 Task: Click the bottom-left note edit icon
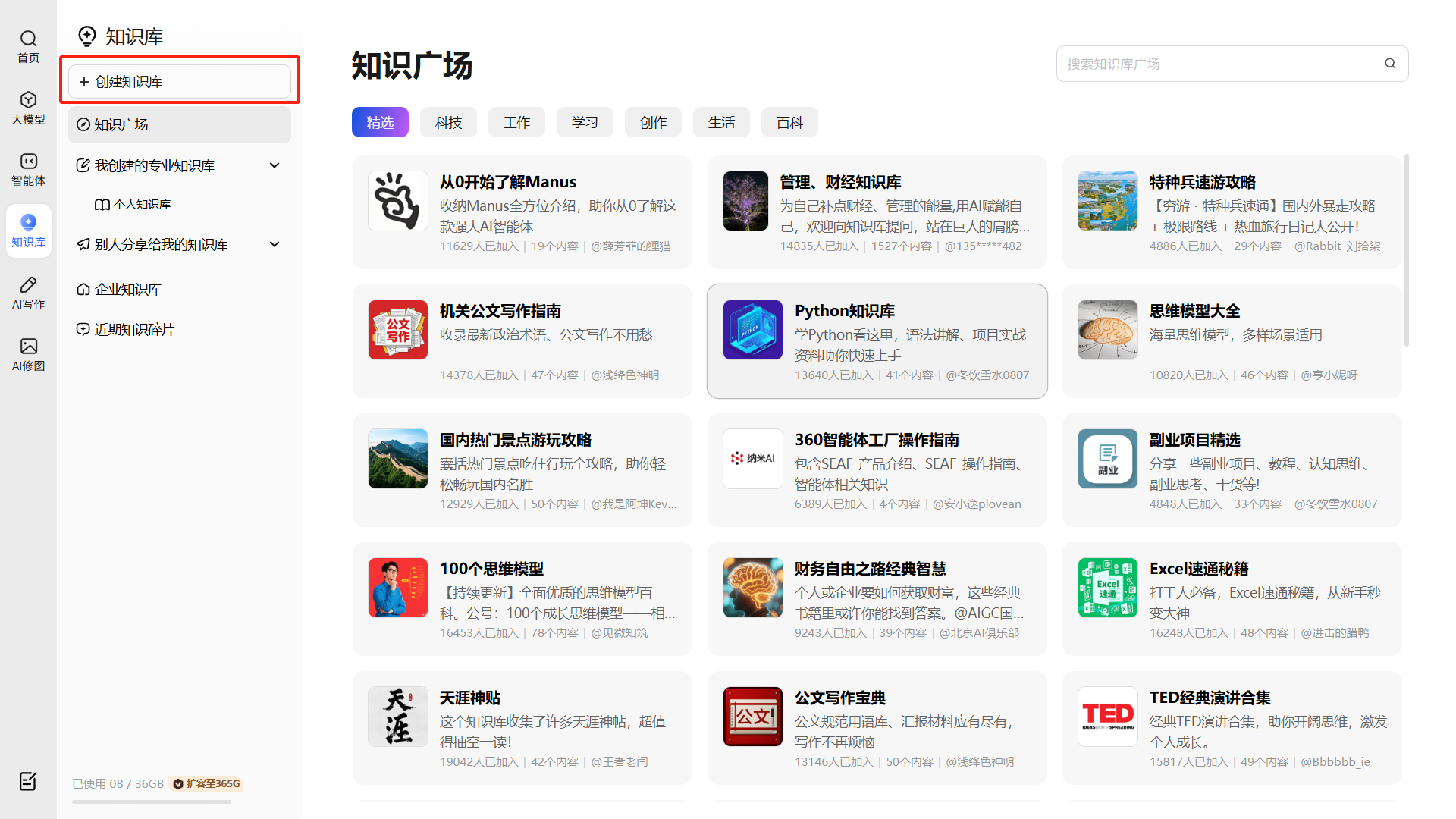click(28, 781)
